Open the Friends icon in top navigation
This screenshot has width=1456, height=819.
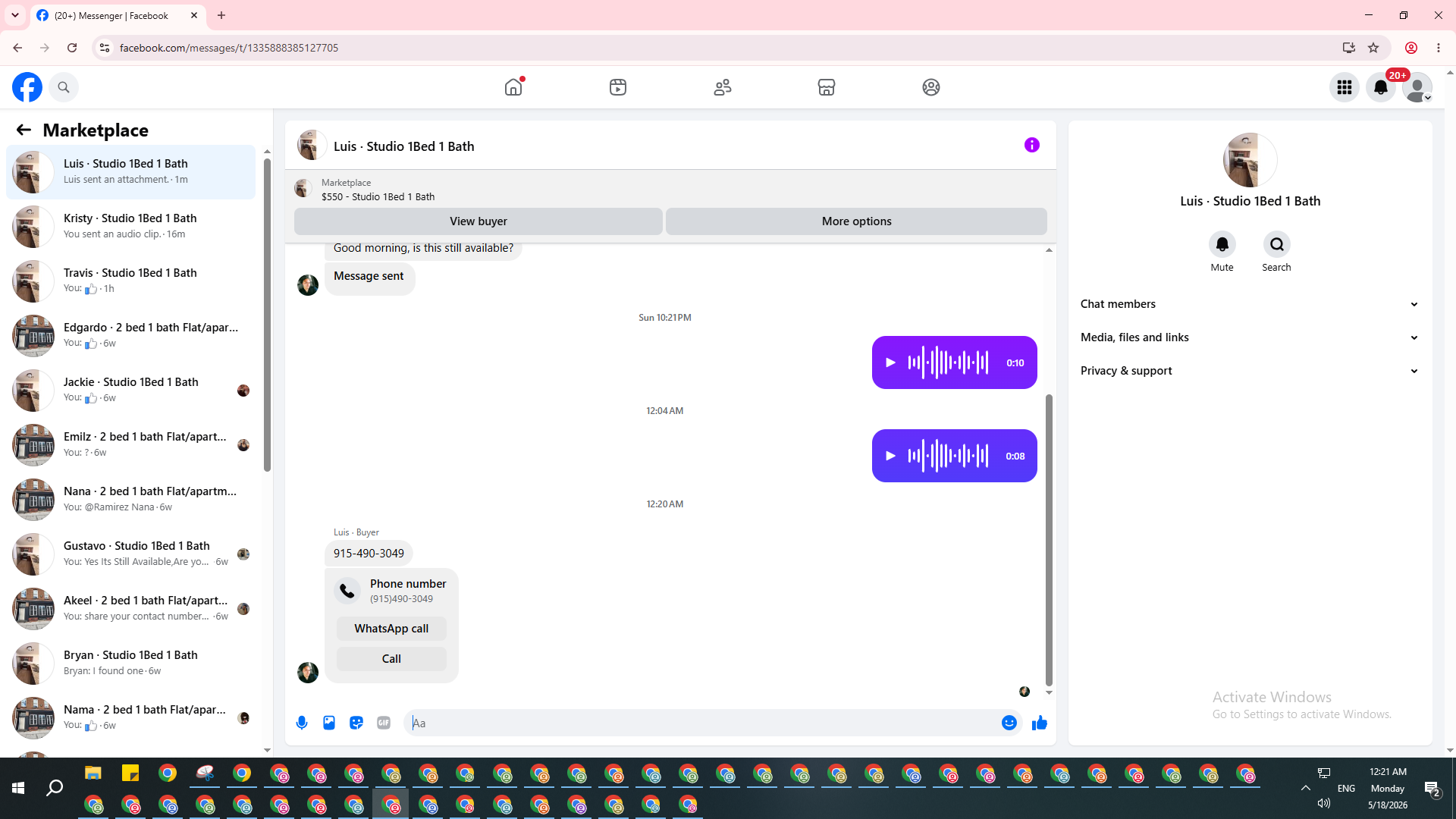coord(723,87)
